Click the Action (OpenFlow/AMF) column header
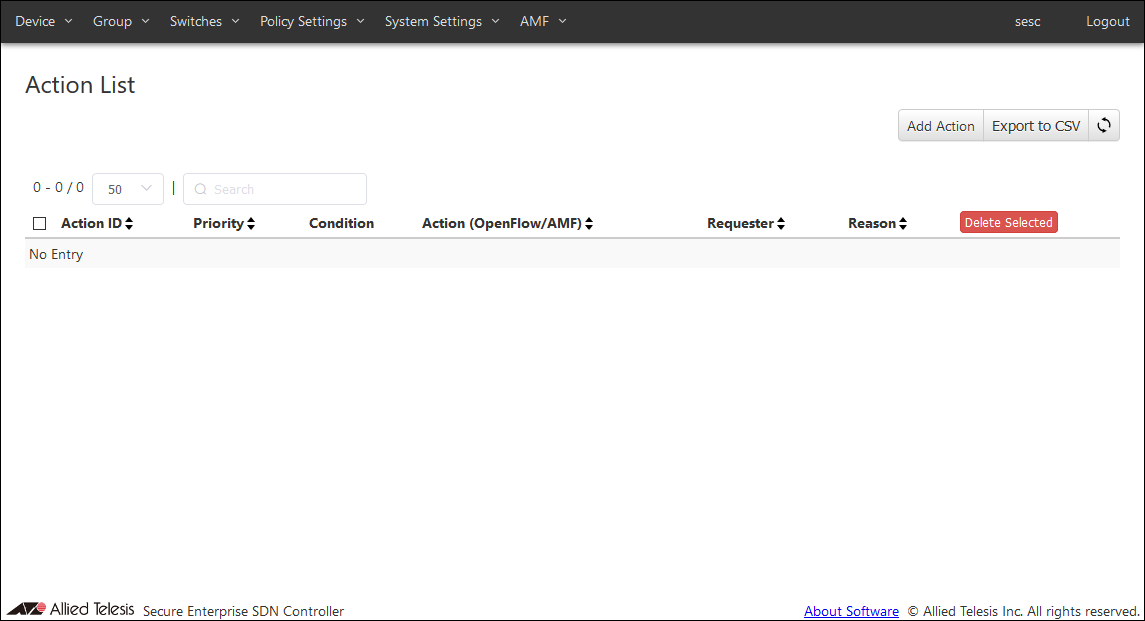This screenshot has width=1145, height=621. click(502, 224)
